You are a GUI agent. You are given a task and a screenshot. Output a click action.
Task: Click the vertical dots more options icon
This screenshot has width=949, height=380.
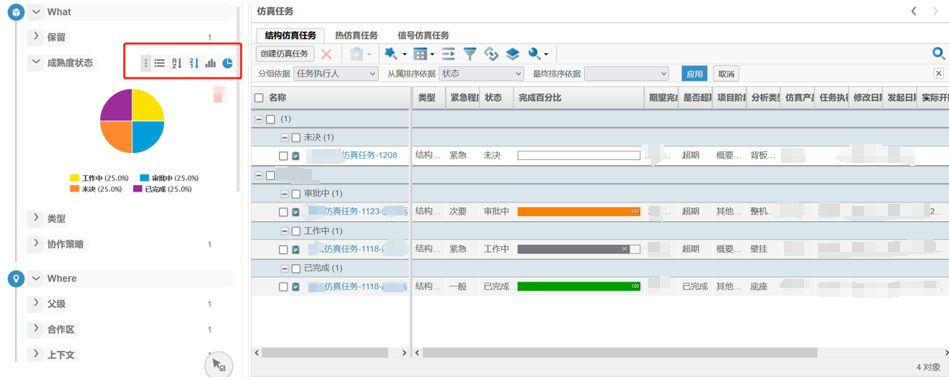(x=146, y=63)
